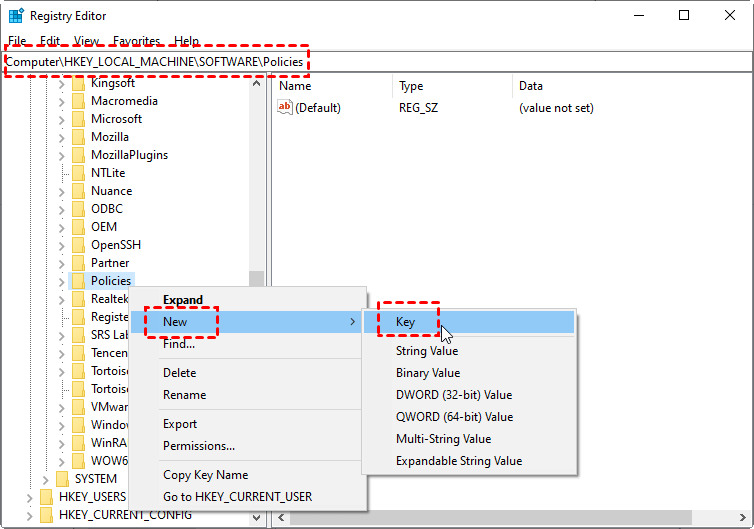Image resolution: width=754 pixels, height=529 pixels.
Task: Click the registry path address bar
Action: (400, 62)
